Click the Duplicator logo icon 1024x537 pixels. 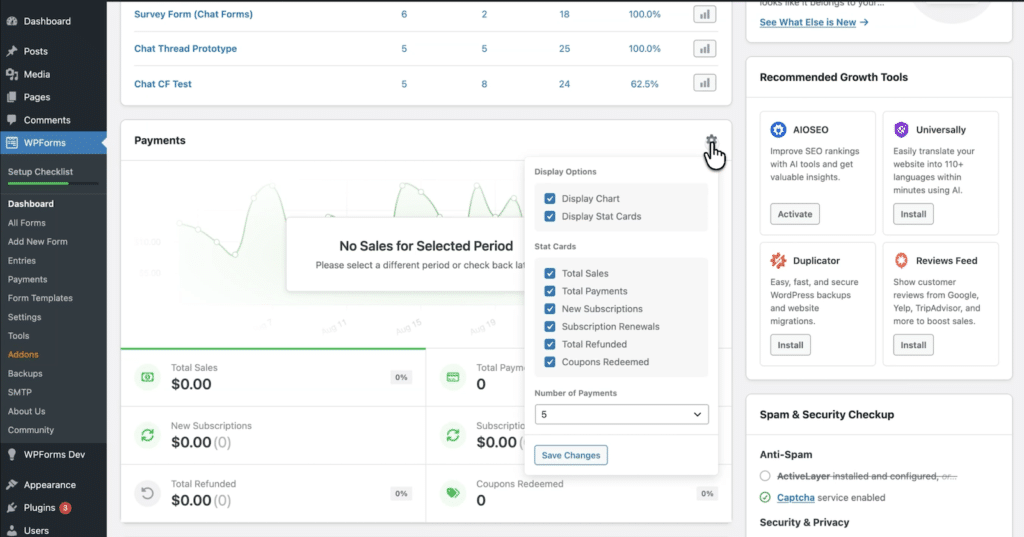coord(778,261)
